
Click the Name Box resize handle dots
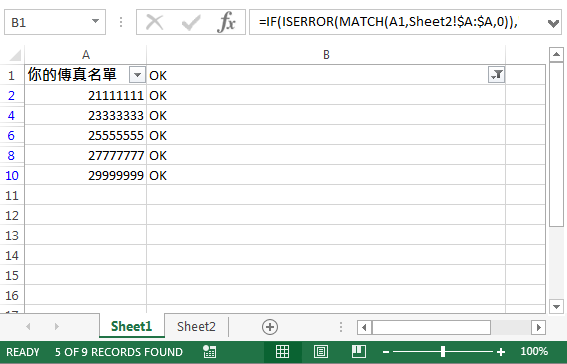[x=121, y=22]
